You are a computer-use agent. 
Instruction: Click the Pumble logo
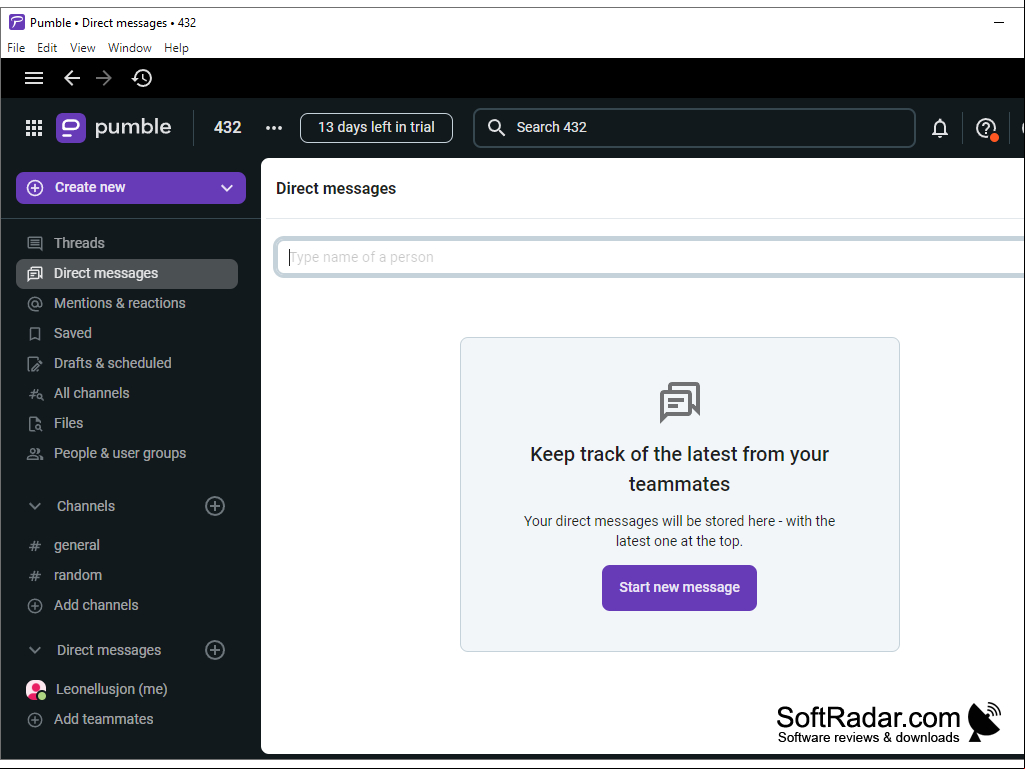[x=114, y=128]
